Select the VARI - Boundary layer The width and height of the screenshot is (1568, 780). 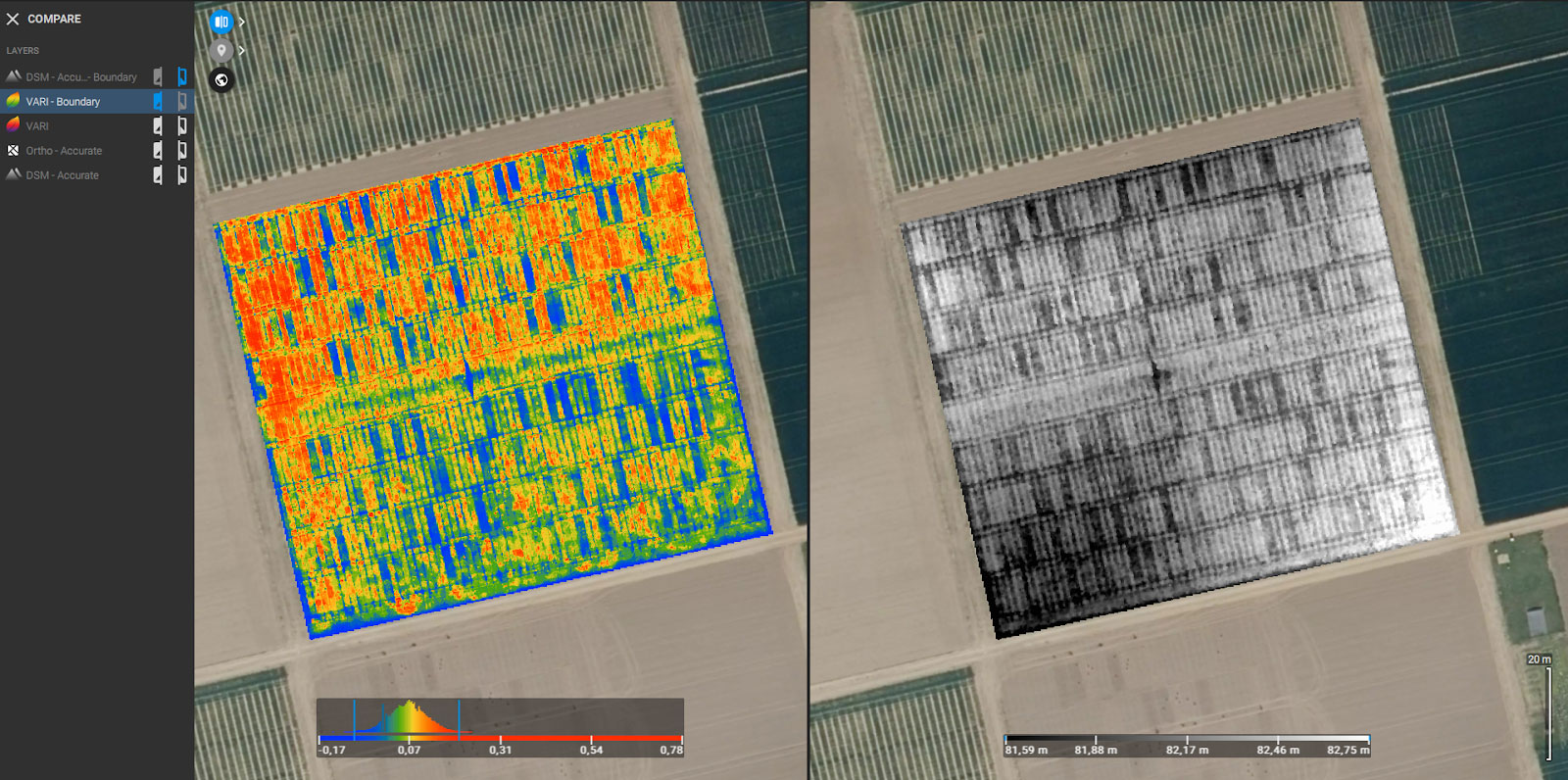pyautogui.click(x=63, y=102)
